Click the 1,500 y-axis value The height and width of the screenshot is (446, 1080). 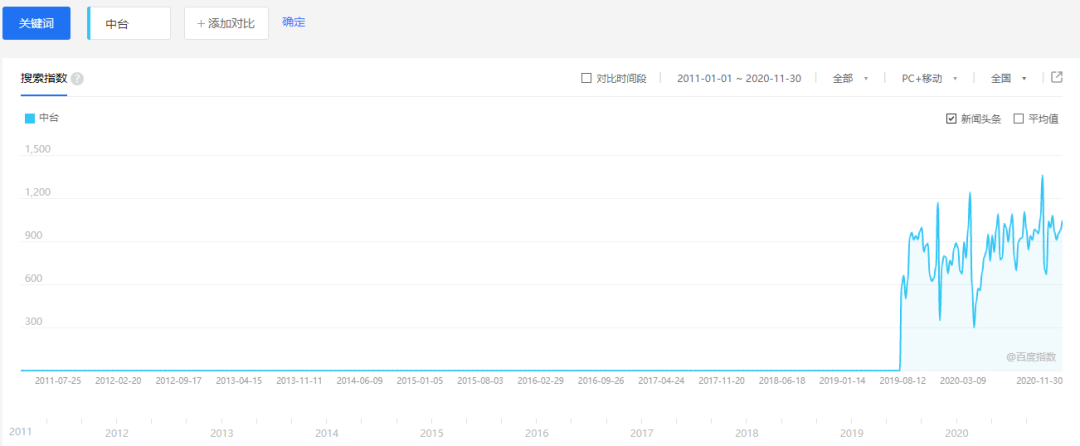coord(38,149)
